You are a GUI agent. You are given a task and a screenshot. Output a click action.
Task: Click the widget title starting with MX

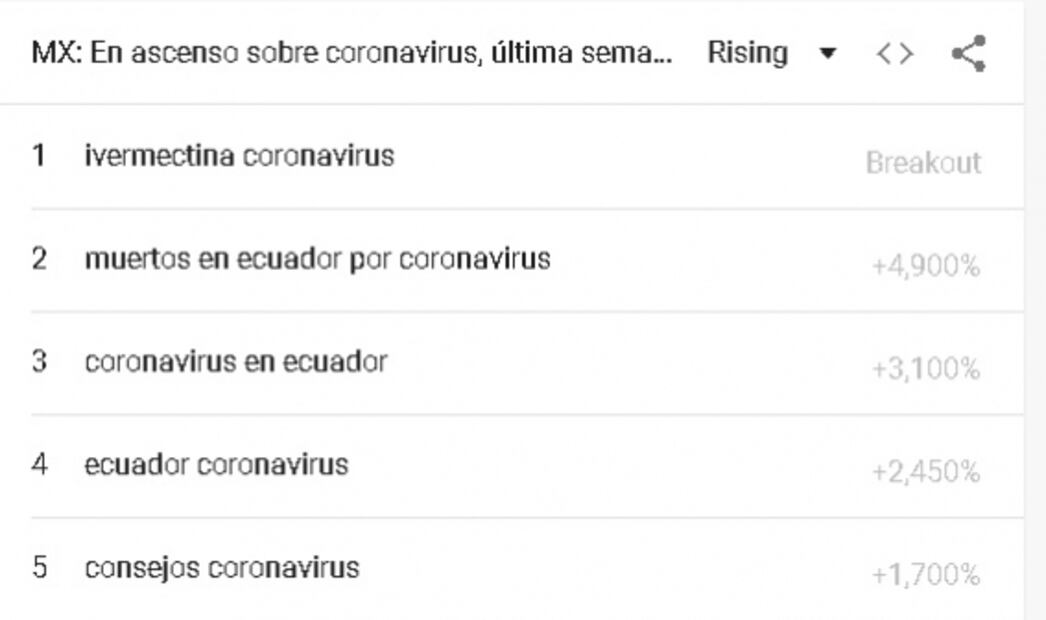pyautogui.click(x=351, y=53)
